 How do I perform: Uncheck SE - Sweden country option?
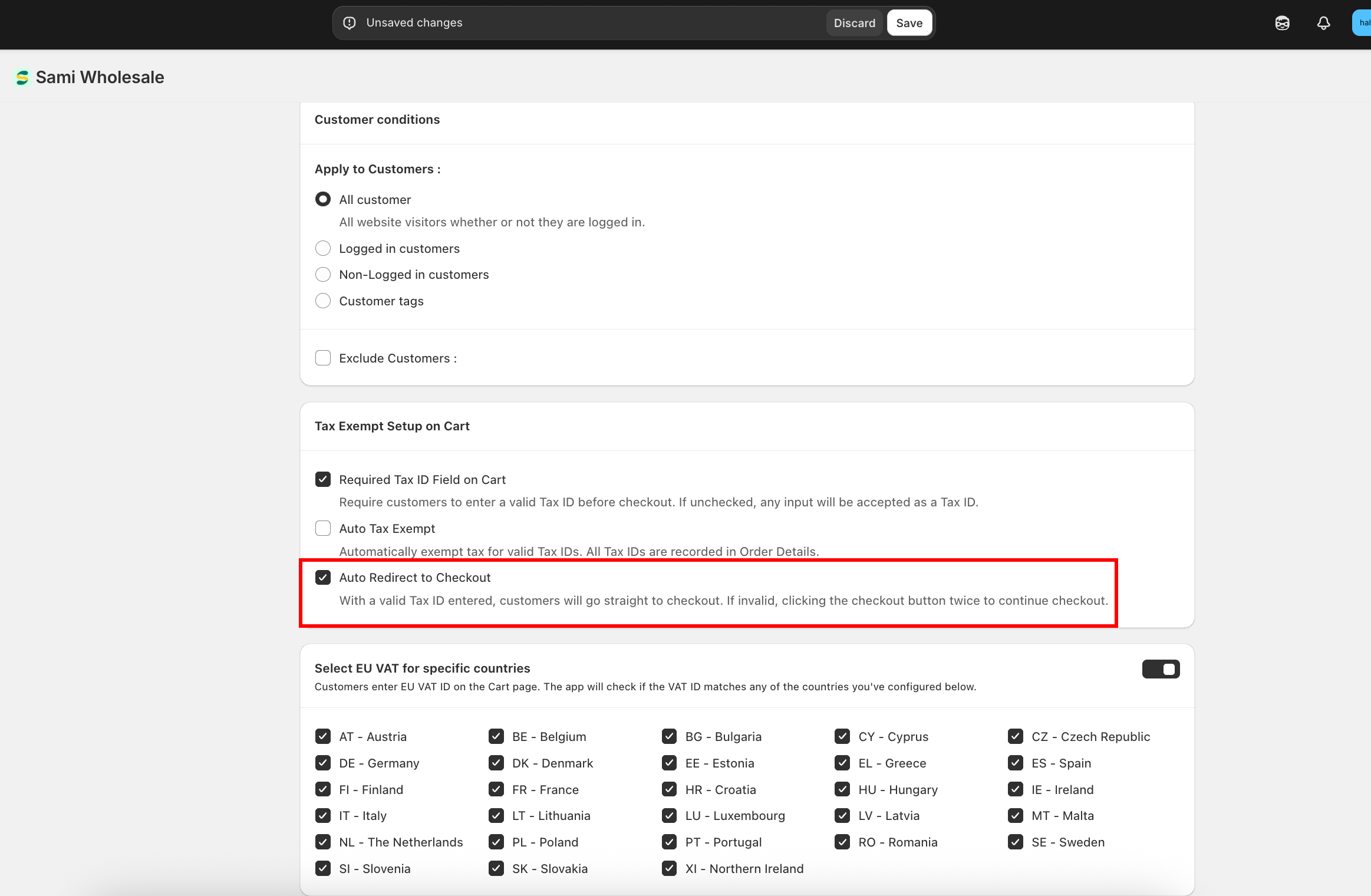pyautogui.click(x=1015, y=842)
